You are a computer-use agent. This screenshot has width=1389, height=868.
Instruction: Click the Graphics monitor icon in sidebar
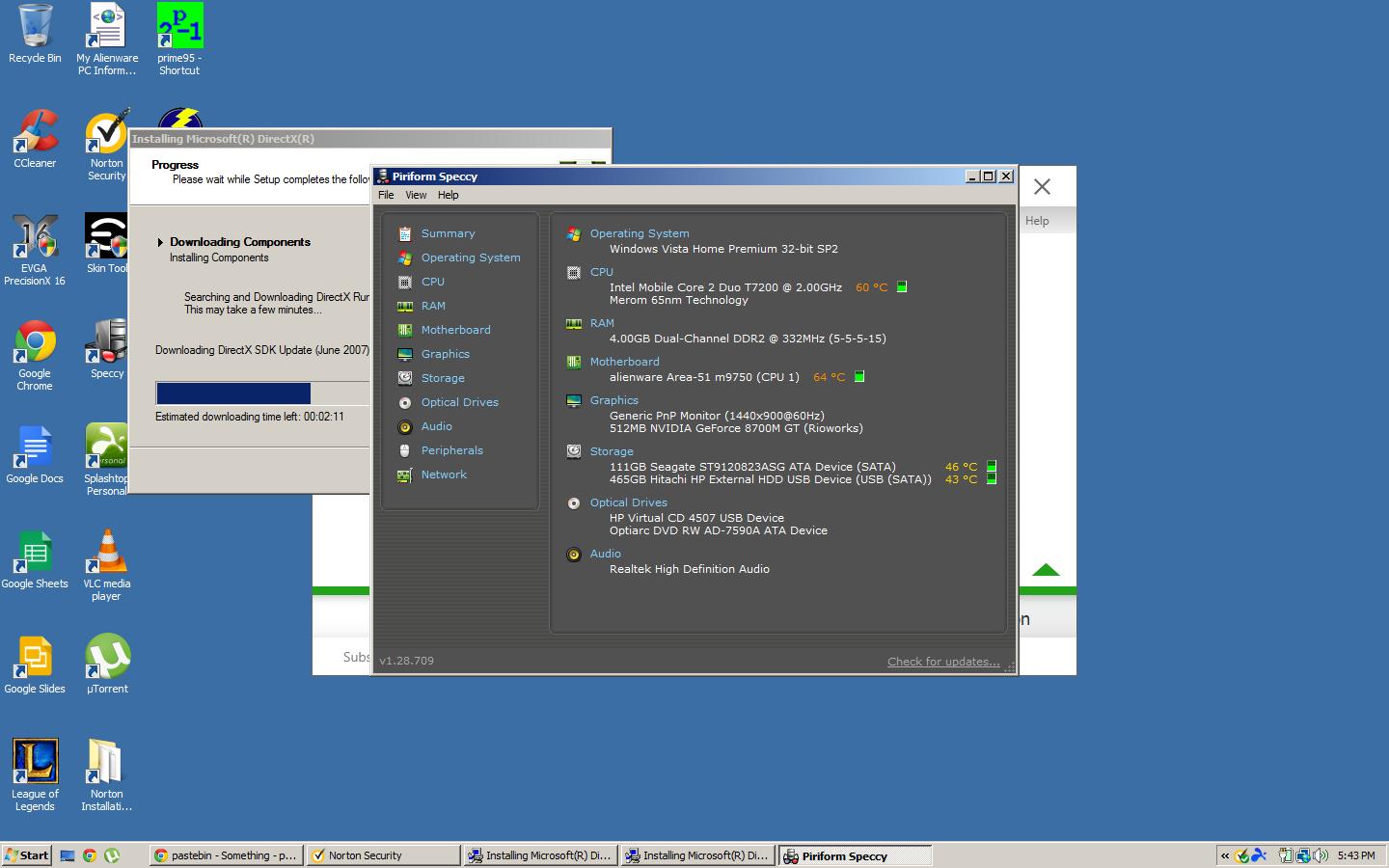[x=405, y=354]
